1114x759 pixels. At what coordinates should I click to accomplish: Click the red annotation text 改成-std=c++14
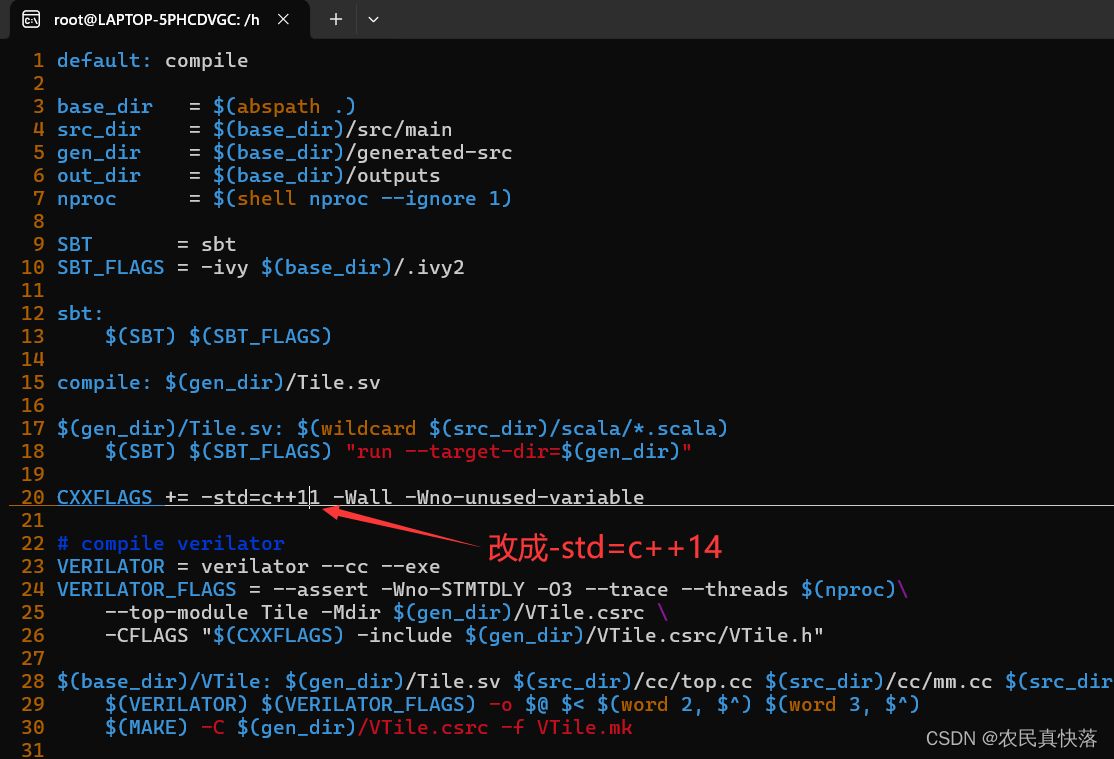tap(604, 547)
